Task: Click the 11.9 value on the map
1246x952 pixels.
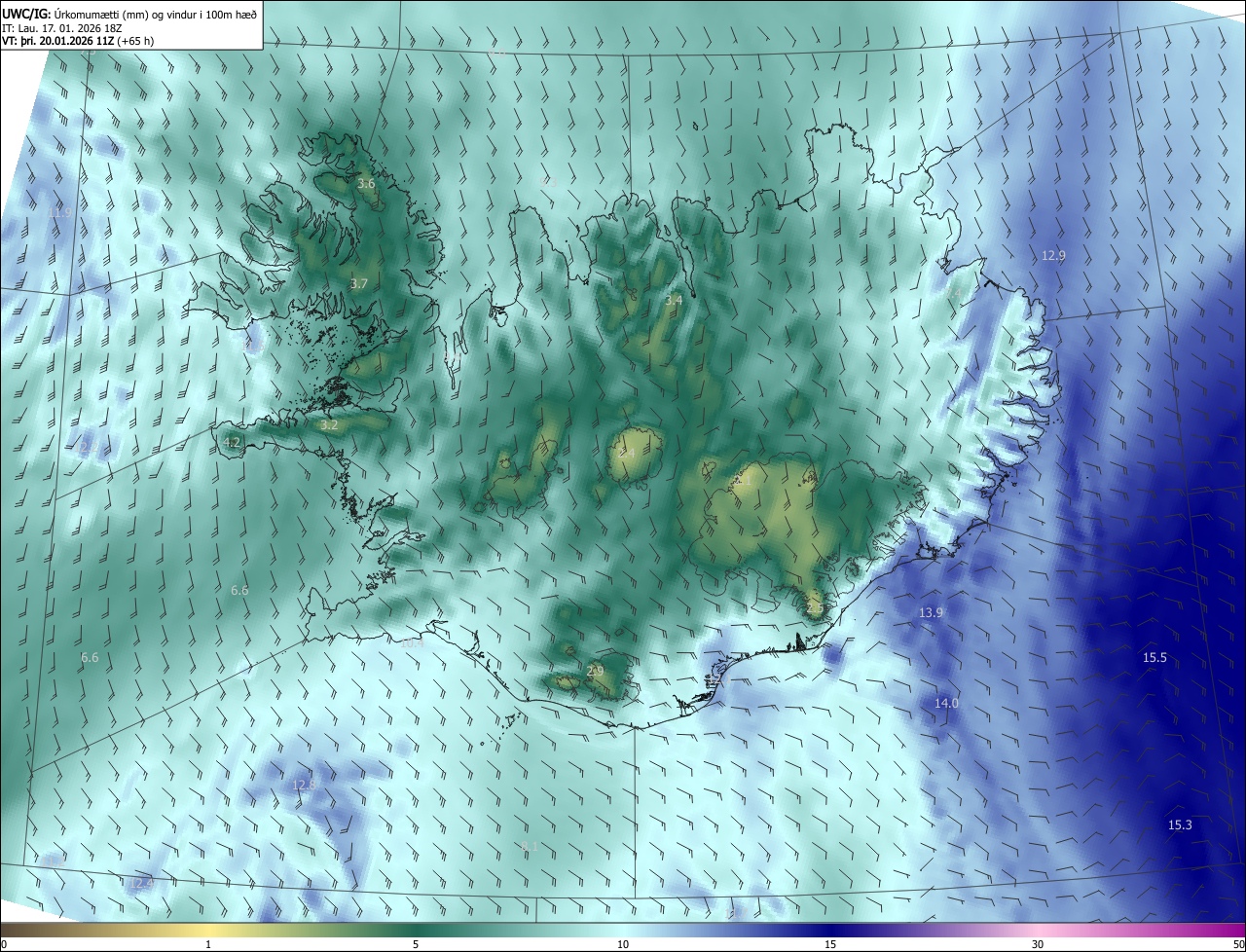Action: click(59, 212)
